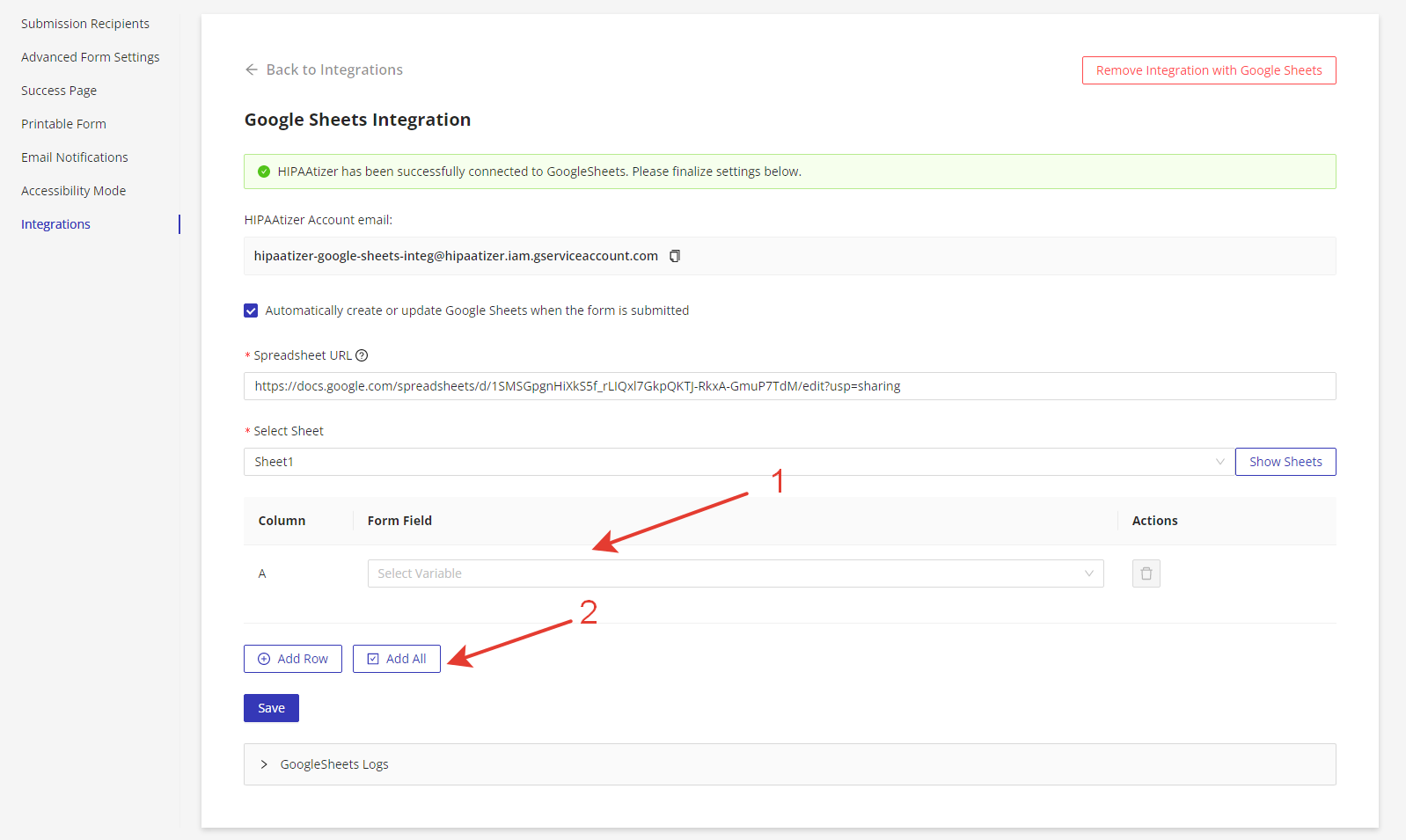The width and height of the screenshot is (1406, 840).
Task: Go to Advanced Form Settings
Action: (91, 57)
